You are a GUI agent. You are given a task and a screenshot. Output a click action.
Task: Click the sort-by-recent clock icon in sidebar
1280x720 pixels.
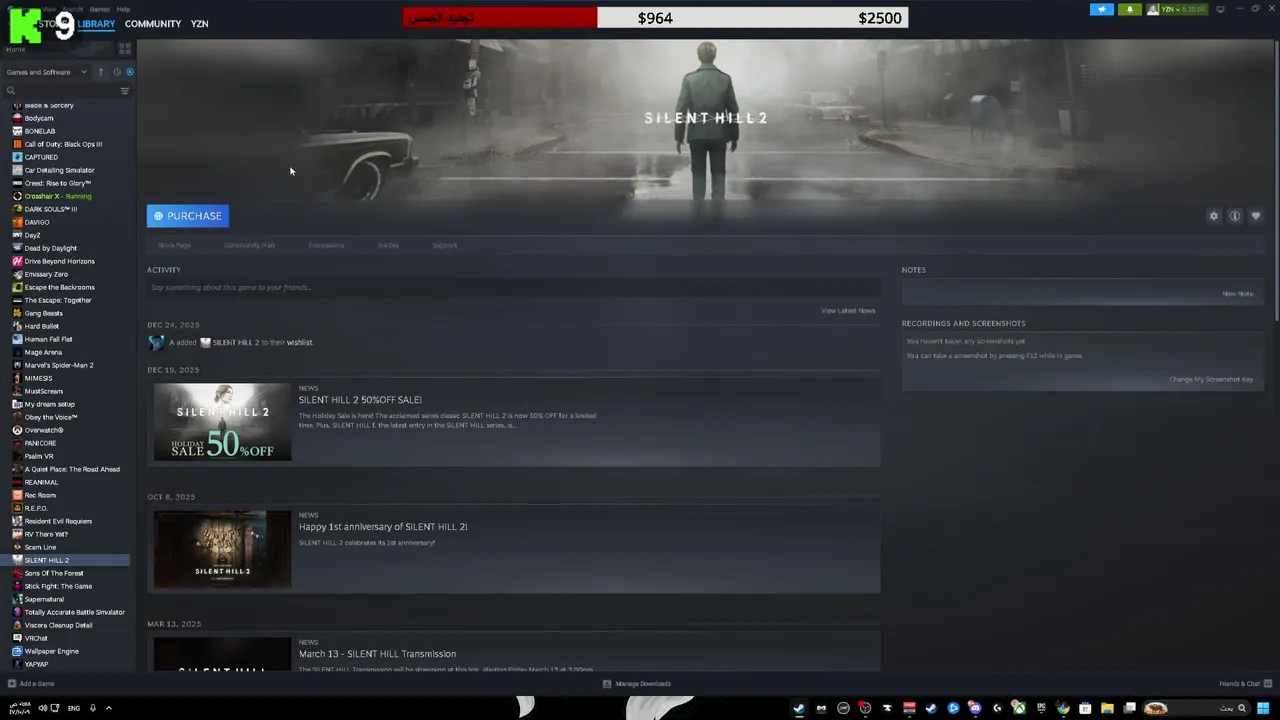point(116,72)
